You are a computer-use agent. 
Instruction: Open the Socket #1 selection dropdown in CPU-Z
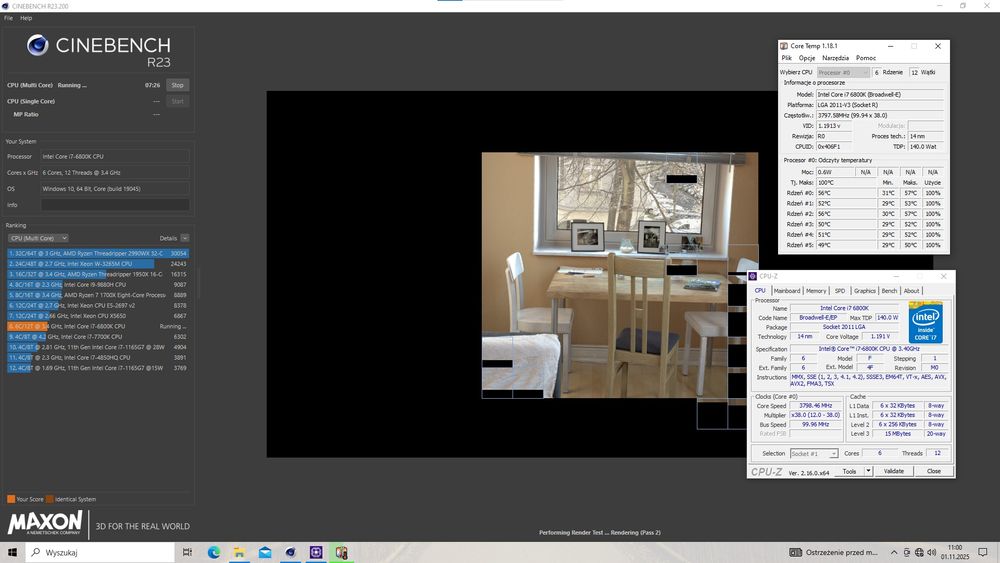pos(814,453)
